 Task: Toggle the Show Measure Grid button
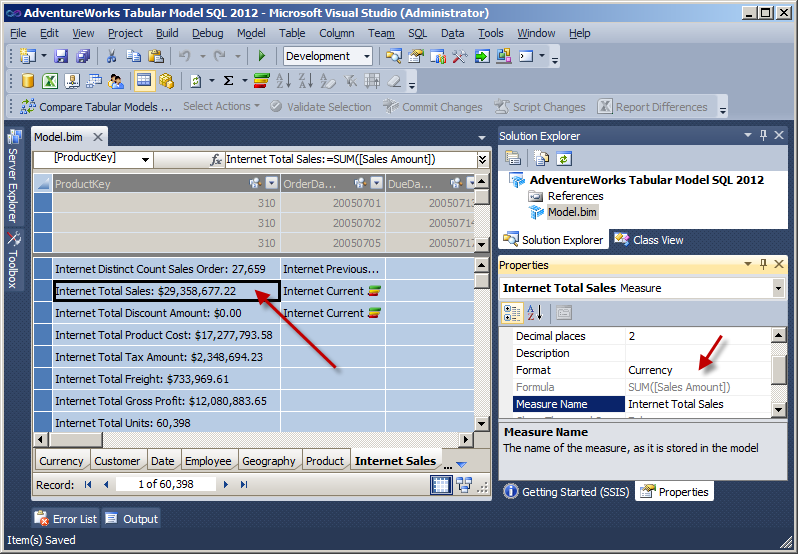coord(144,81)
